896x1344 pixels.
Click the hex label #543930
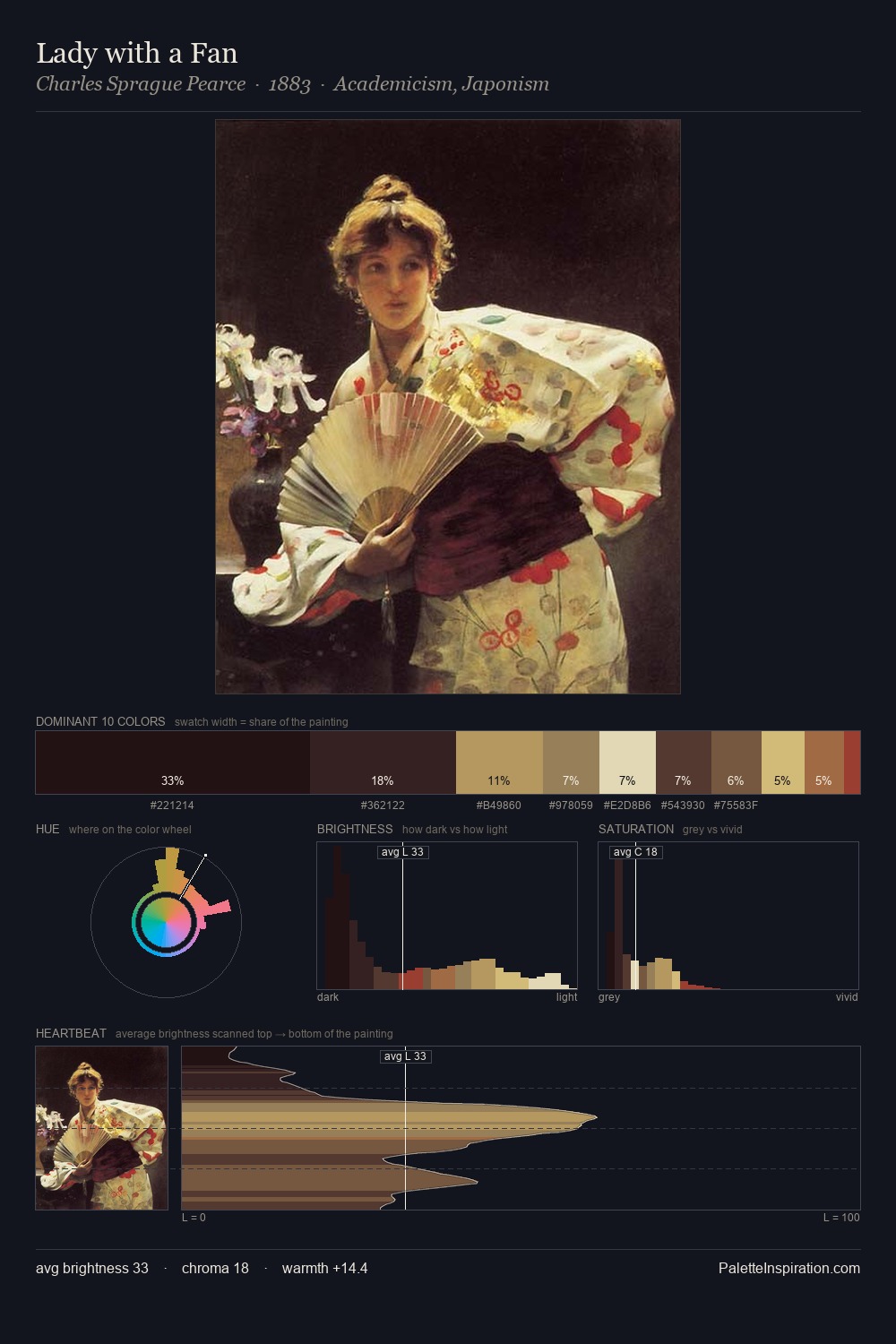point(683,806)
